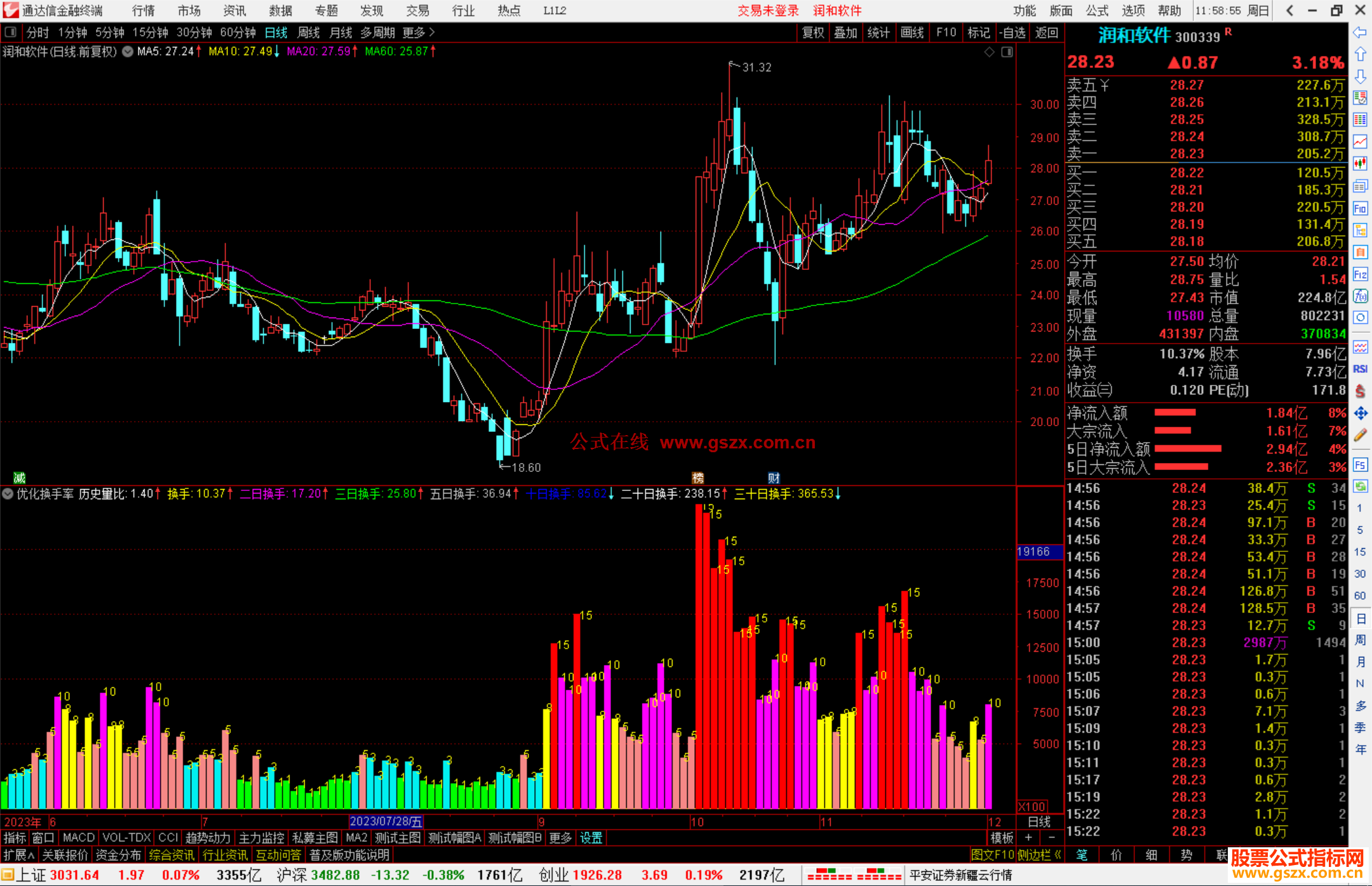Click the candlestick chart sidebar icon
The image size is (1372, 886).
pyautogui.click(x=1360, y=163)
